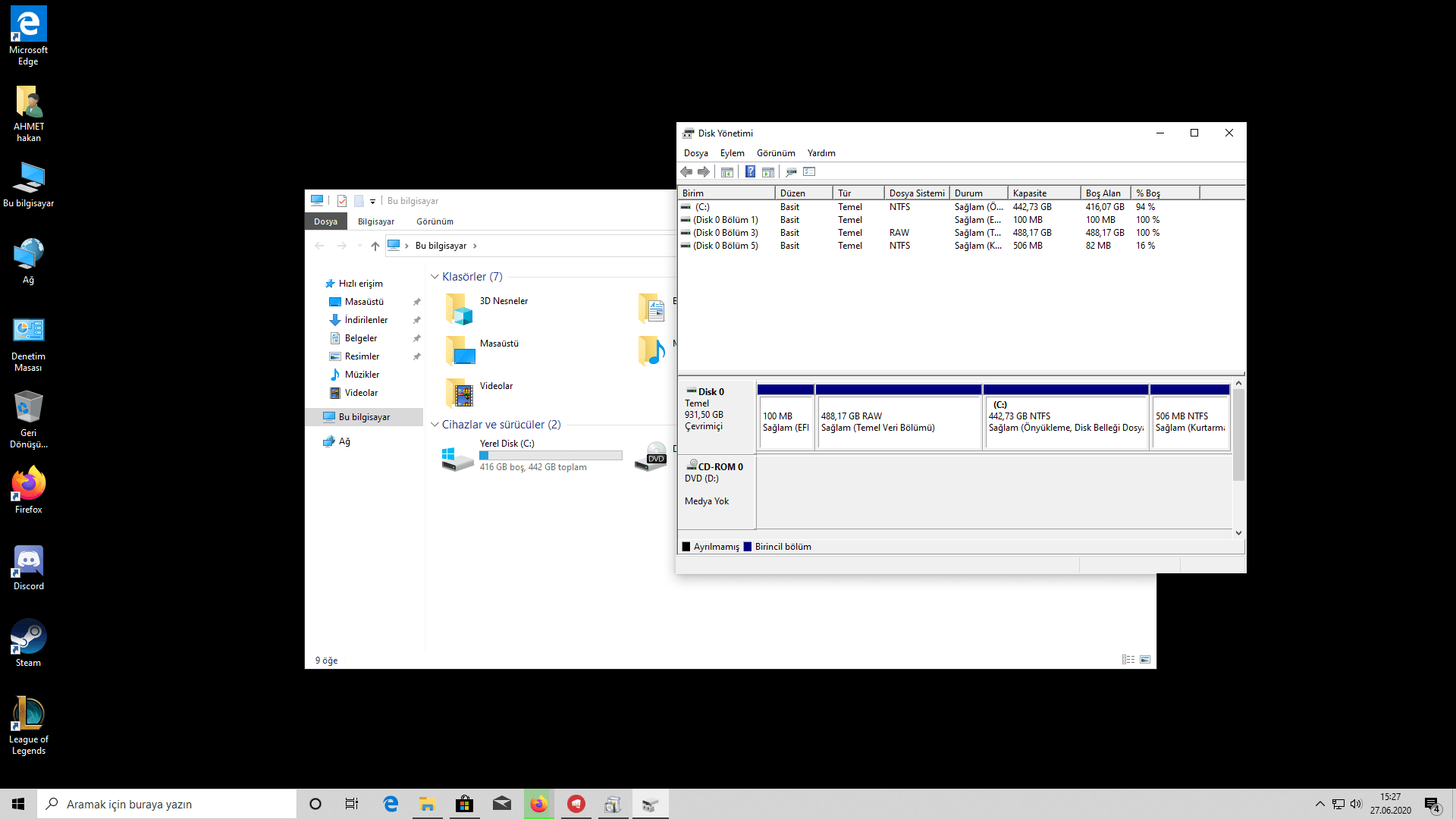The width and height of the screenshot is (1456, 819).
Task: Open the Eylem menu
Action: (732, 153)
